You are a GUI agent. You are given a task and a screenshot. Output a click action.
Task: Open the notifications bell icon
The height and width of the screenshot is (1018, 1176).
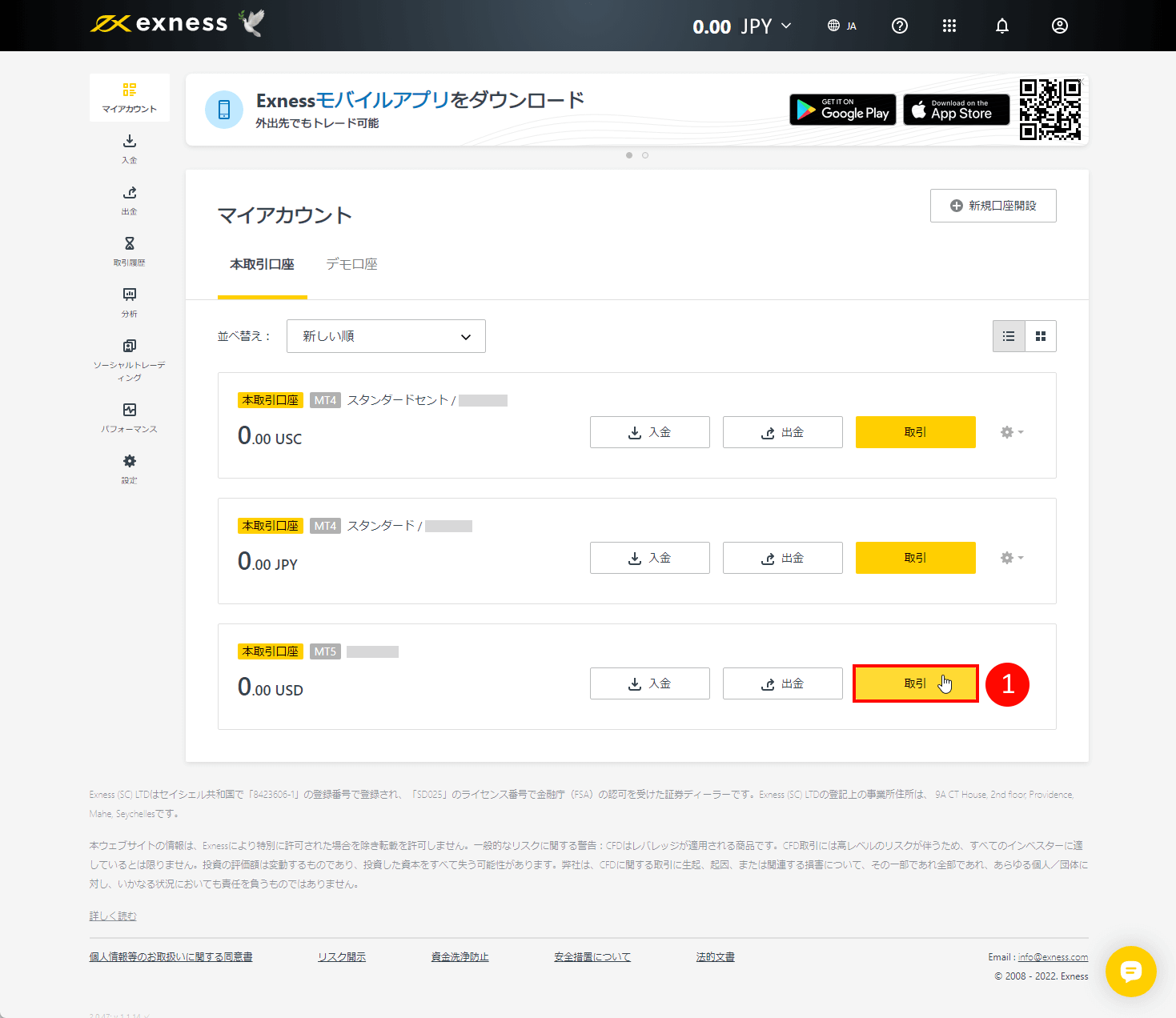coord(1001,26)
